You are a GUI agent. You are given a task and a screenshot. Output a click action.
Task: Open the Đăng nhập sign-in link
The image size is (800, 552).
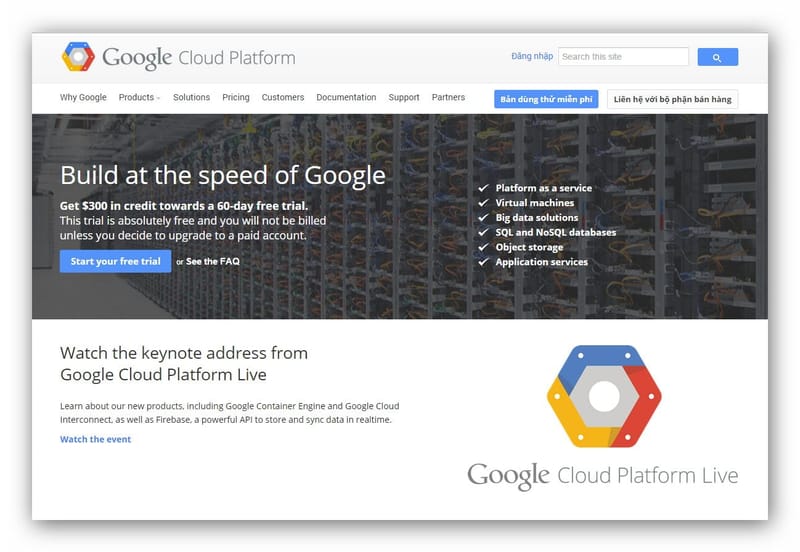[x=532, y=56]
